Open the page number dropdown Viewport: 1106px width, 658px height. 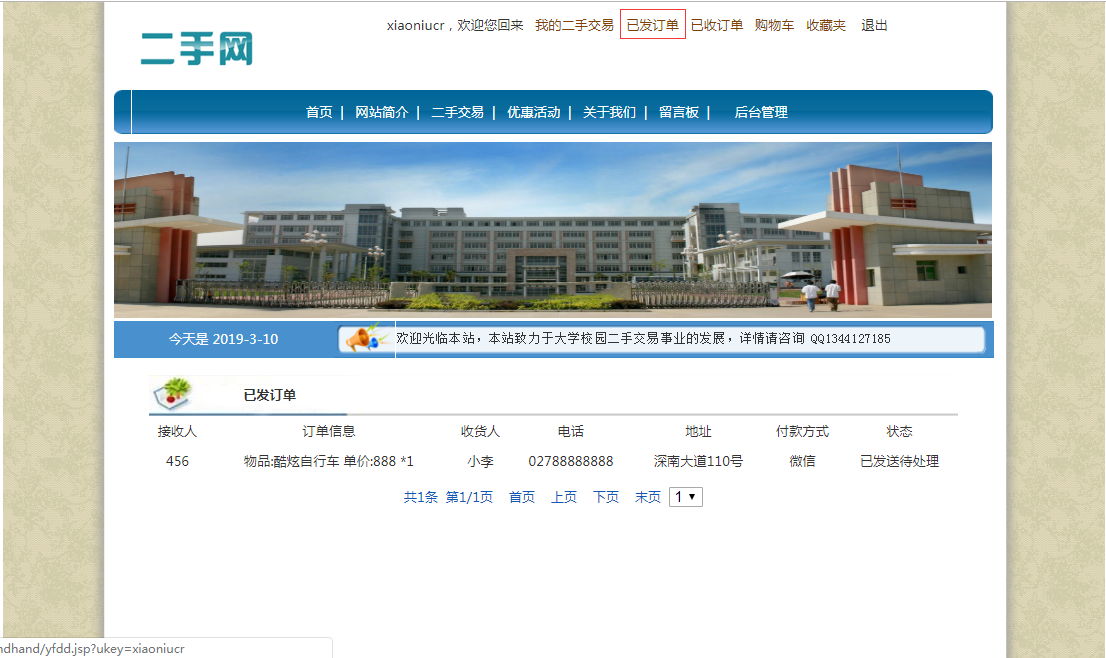point(686,496)
